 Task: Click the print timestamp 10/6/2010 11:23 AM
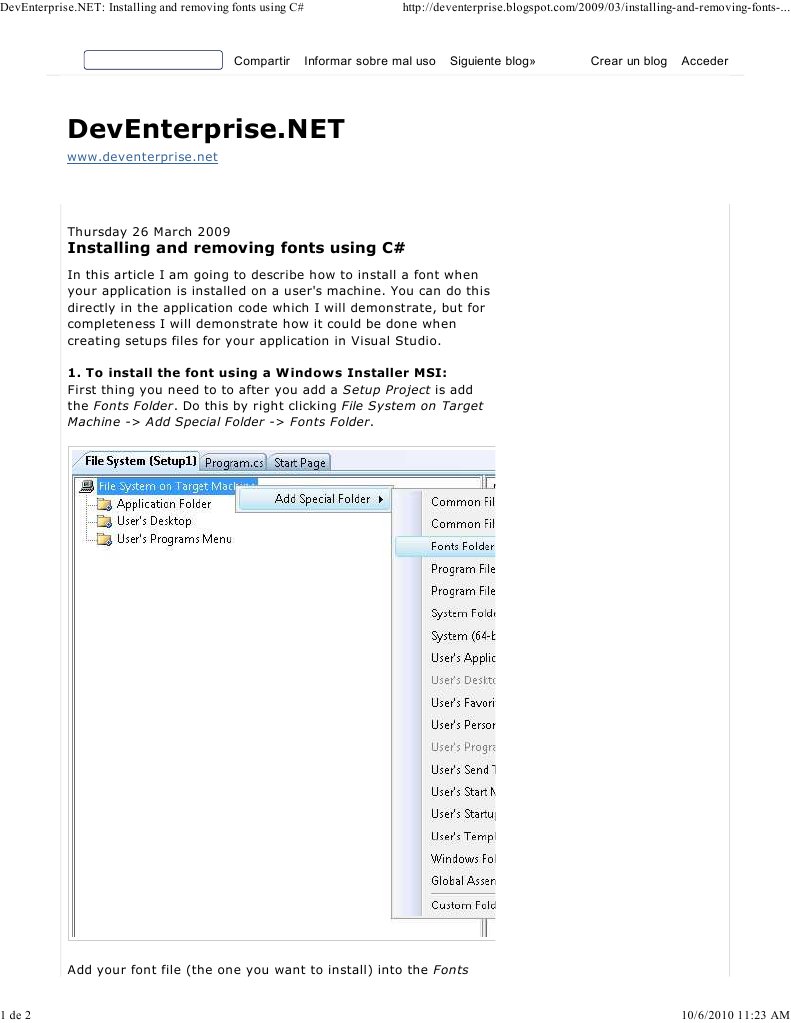[736, 1015]
